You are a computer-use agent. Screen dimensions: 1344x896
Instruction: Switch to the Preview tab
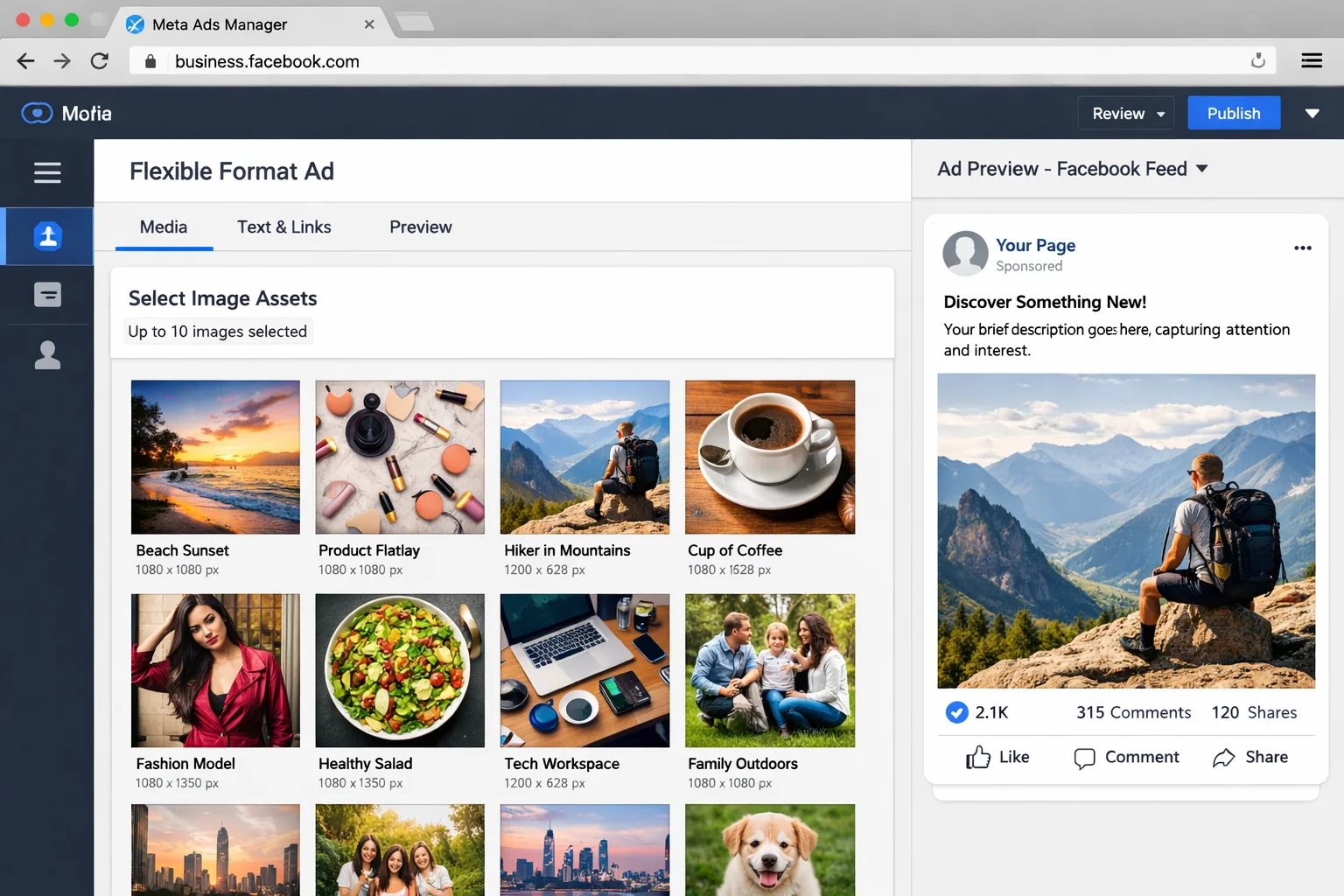point(421,227)
